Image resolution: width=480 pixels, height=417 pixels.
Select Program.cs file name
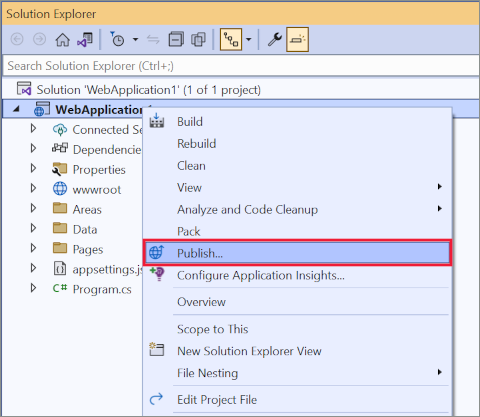click(x=102, y=290)
